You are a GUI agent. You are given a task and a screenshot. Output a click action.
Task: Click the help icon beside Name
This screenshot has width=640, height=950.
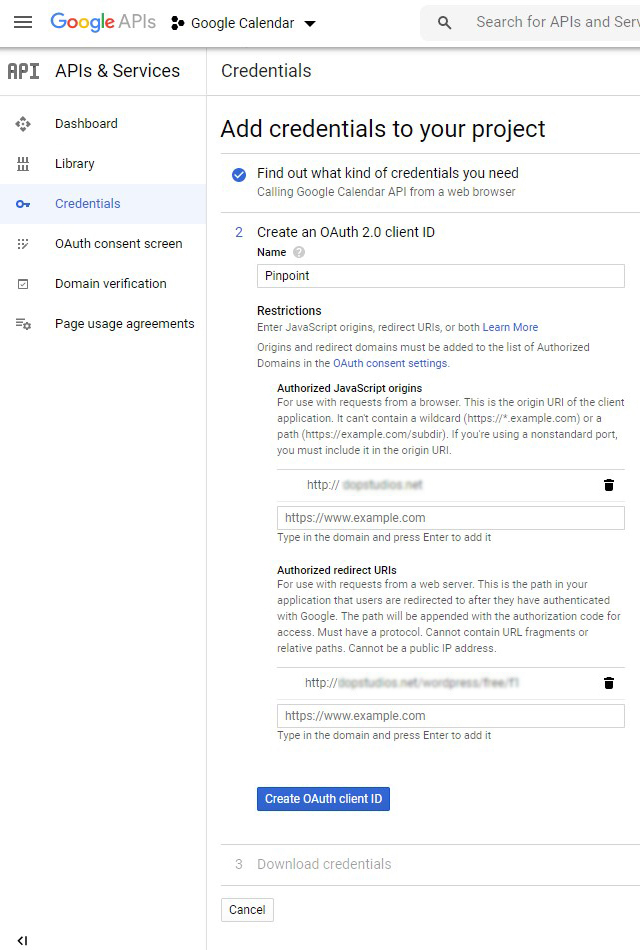pyautogui.click(x=299, y=253)
